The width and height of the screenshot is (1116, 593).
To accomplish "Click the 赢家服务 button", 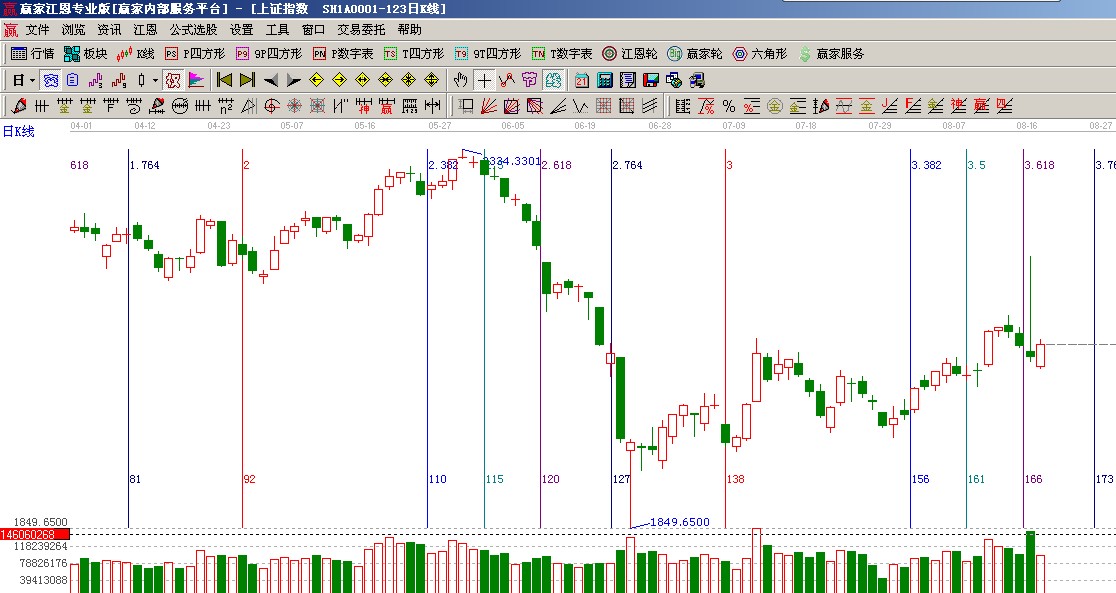I will pyautogui.click(x=830, y=54).
